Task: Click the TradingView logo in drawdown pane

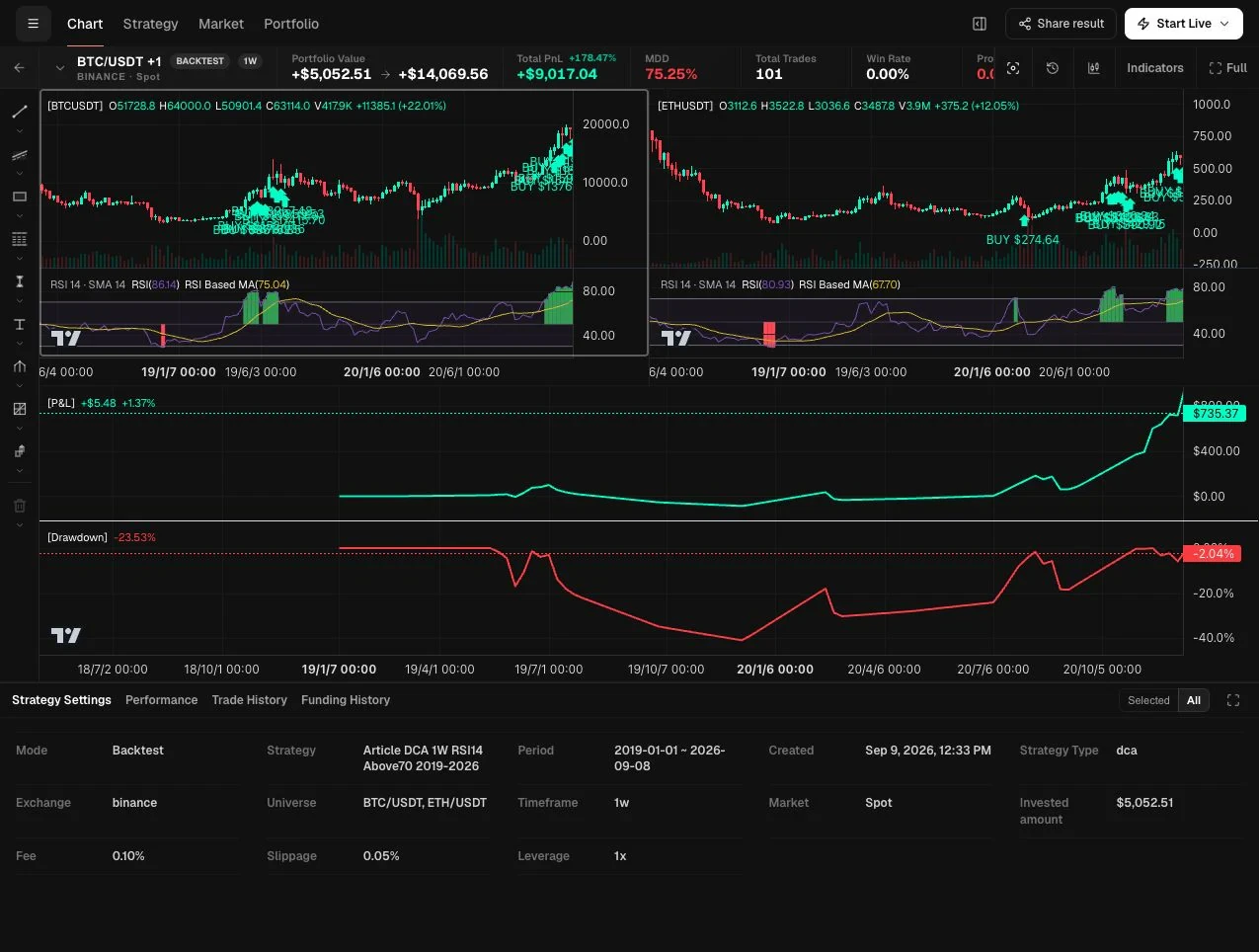Action: click(66, 635)
